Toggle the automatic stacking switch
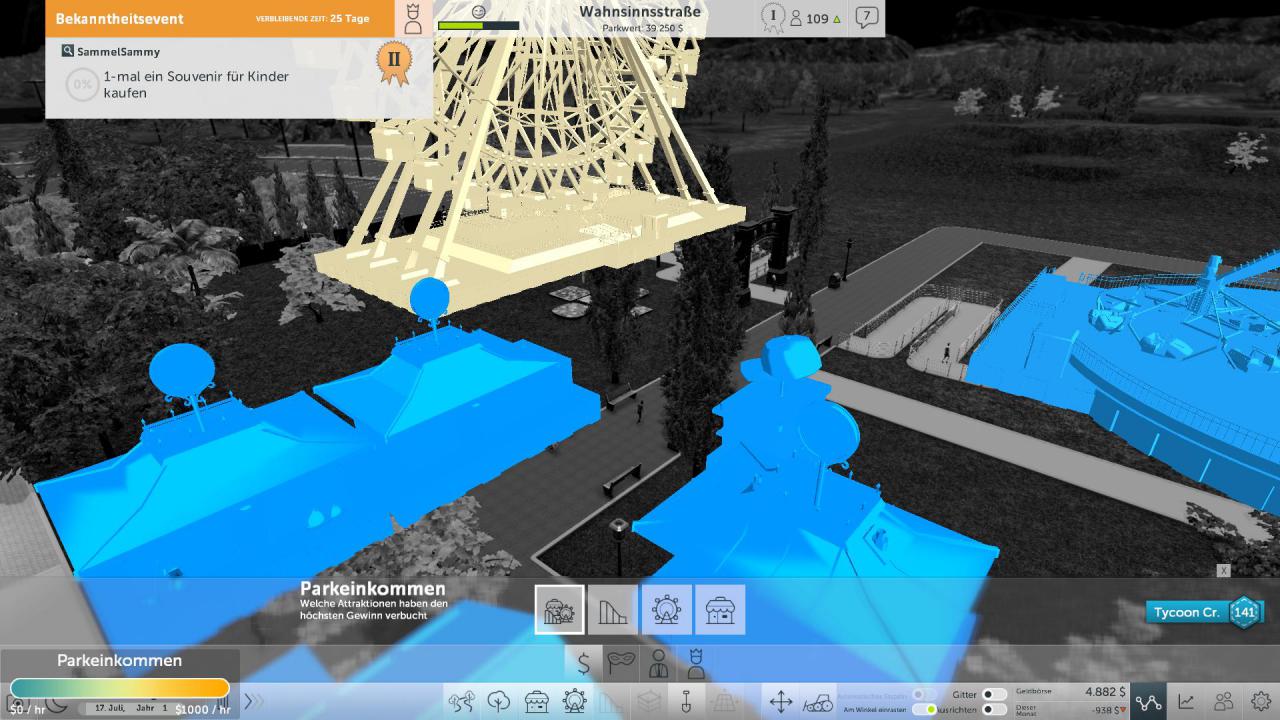This screenshot has height=720, width=1280. pyautogui.click(x=925, y=694)
